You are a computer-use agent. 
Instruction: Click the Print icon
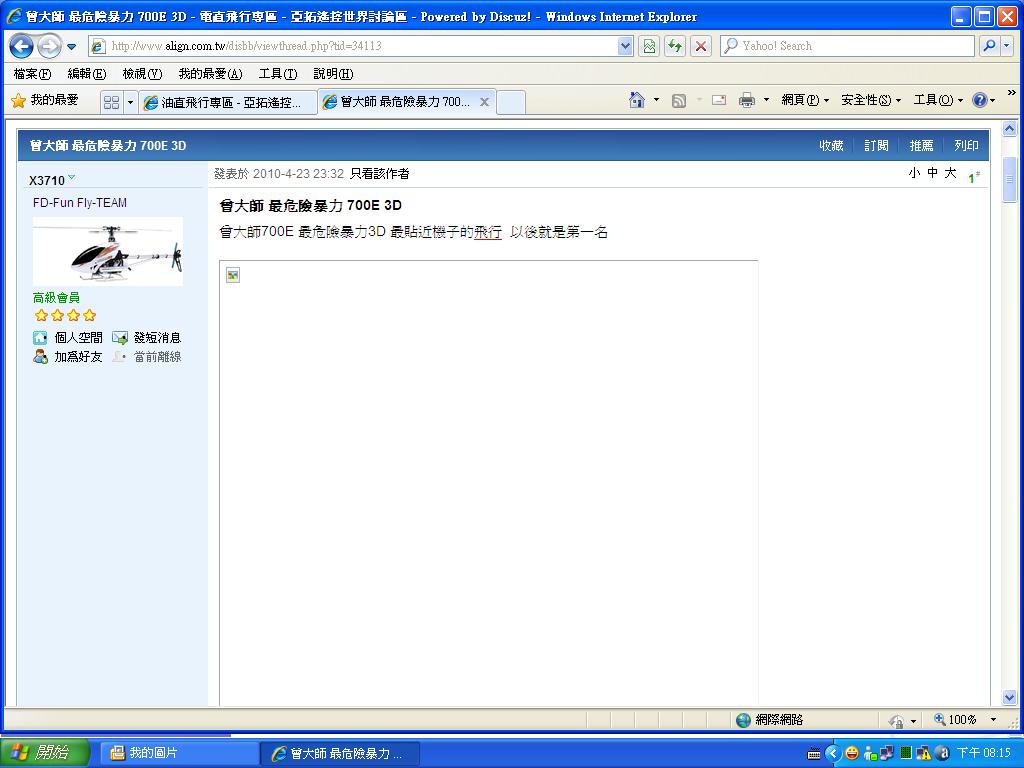pos(746,100)
